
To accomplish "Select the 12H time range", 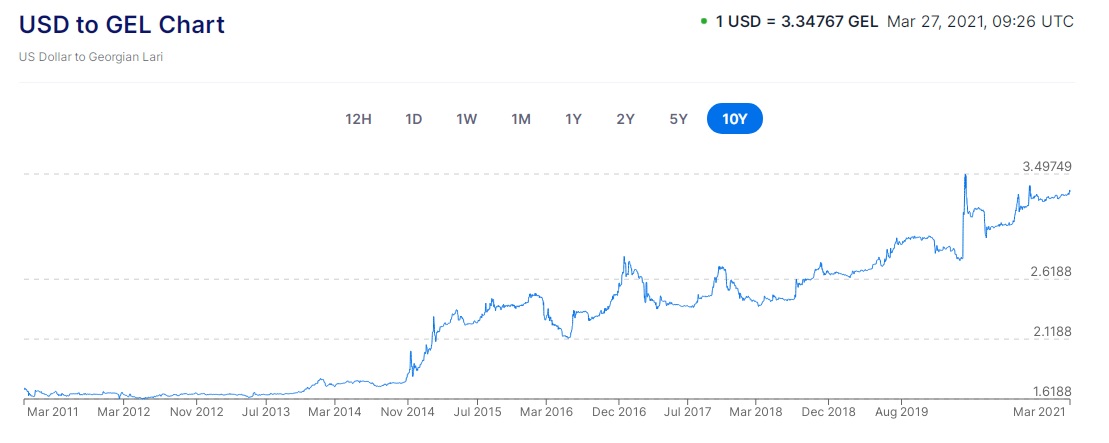I will [x=358, y=119].
